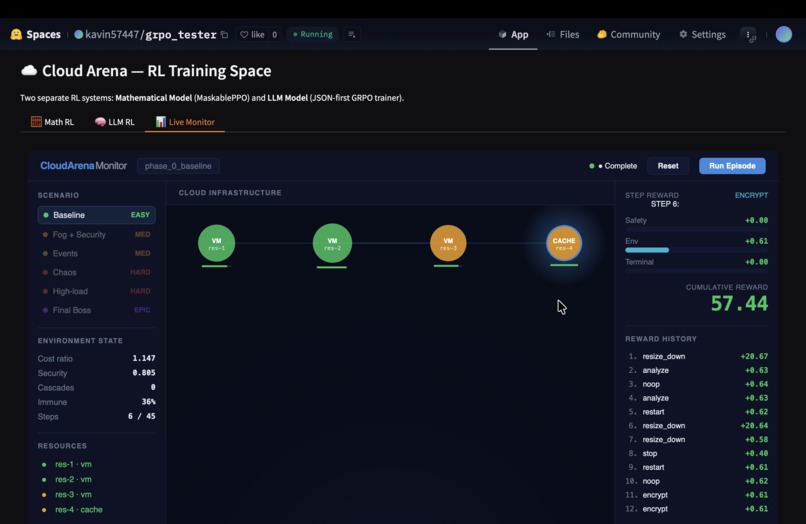Click reward history row 6 resize_down +20.64
The height and width of the screenshot is (524, 806).
coord(698,426)
